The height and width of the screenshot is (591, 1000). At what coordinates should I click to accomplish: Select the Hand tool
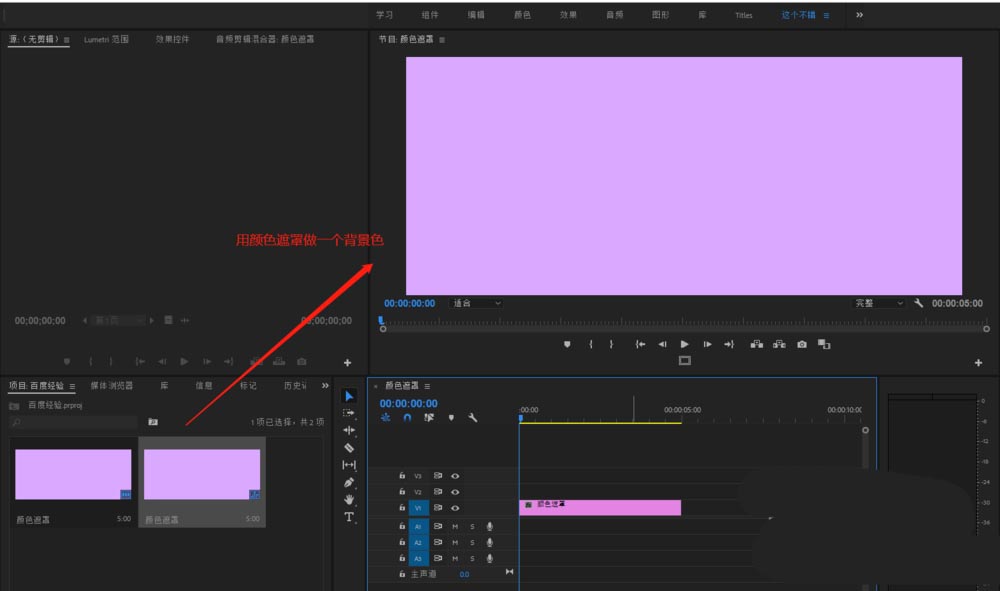[x=349, y=499]
